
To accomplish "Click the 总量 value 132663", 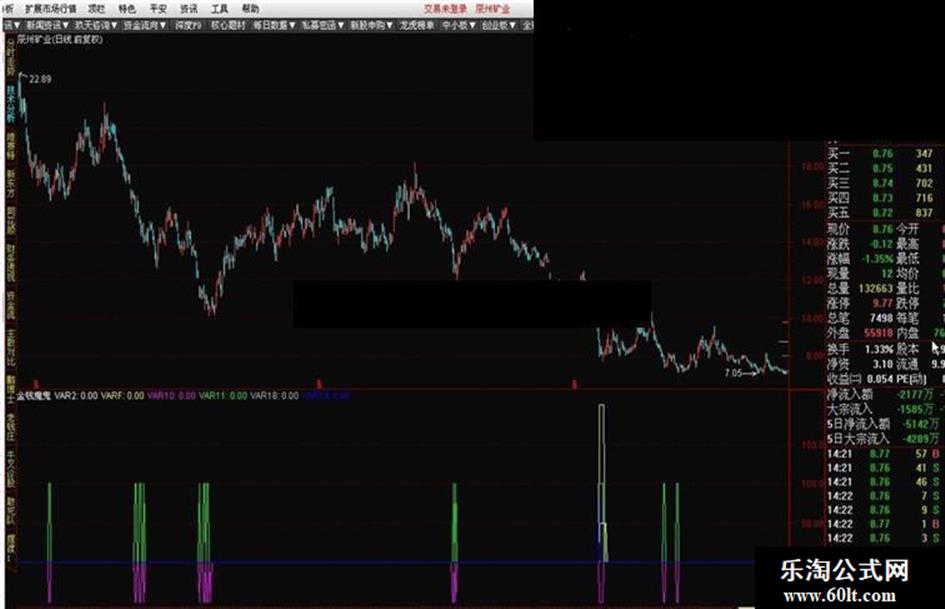I will [x=875, y=288].
